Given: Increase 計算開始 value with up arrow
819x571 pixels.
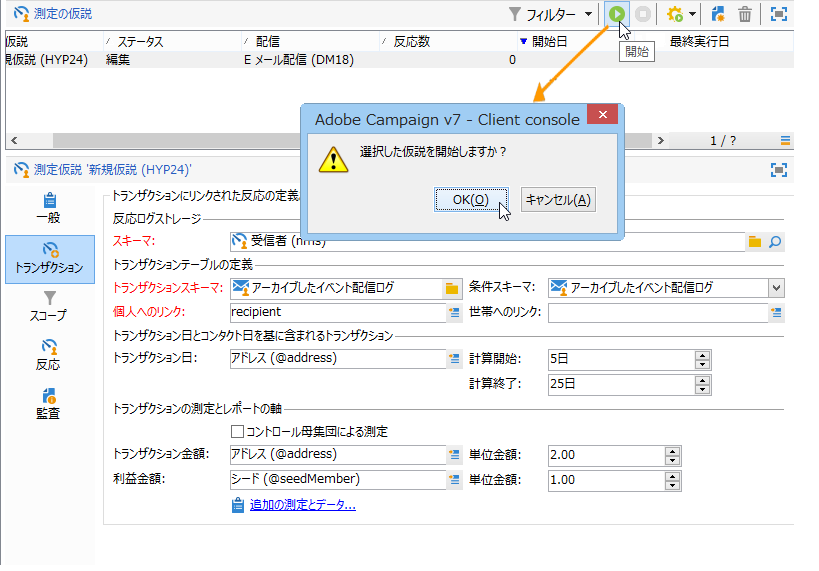Looking at the screenshot, I should (x=703, y=355).
